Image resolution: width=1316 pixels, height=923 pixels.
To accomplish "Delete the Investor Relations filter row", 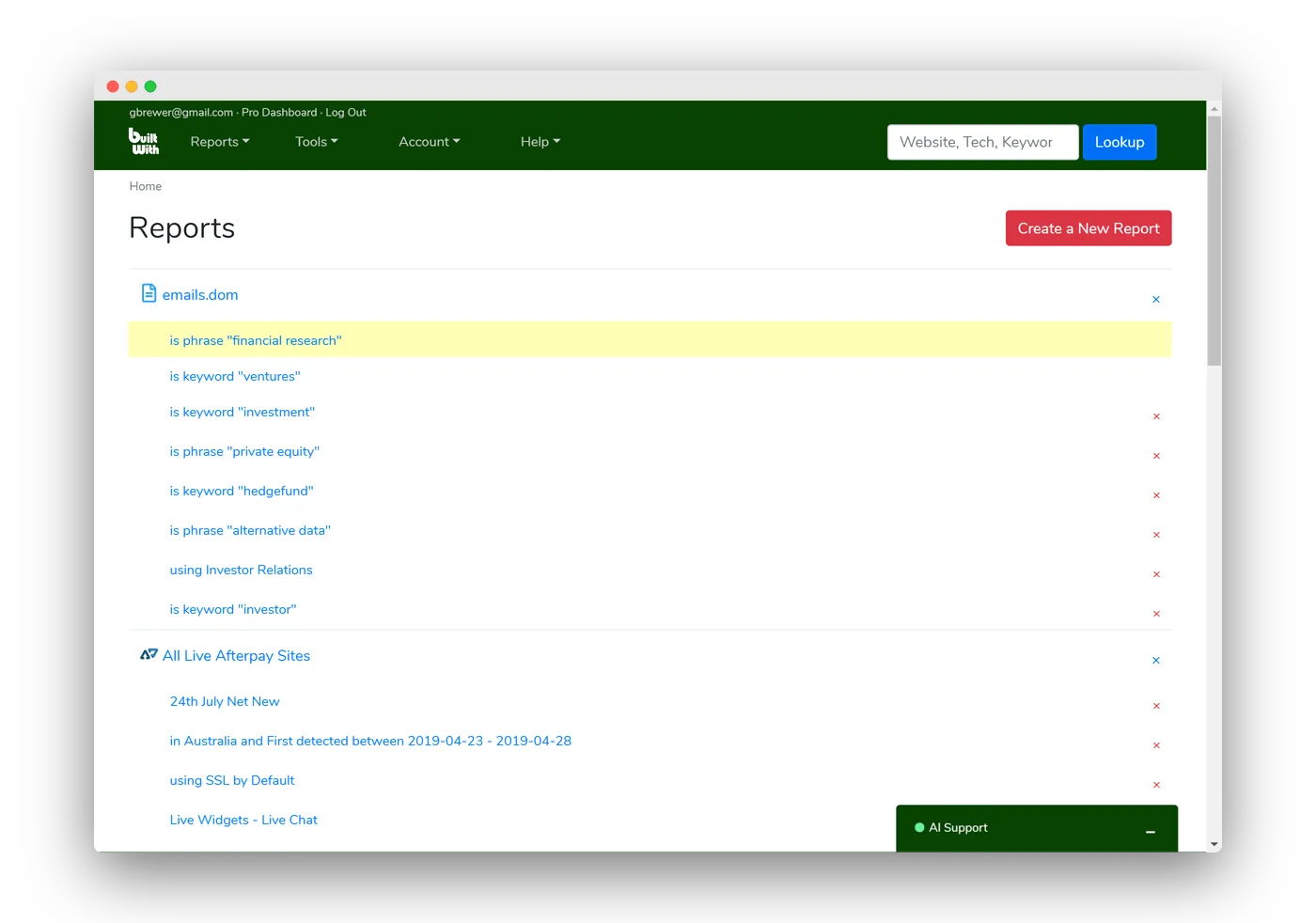I will pyautogui.click(x=1156, y=574).
